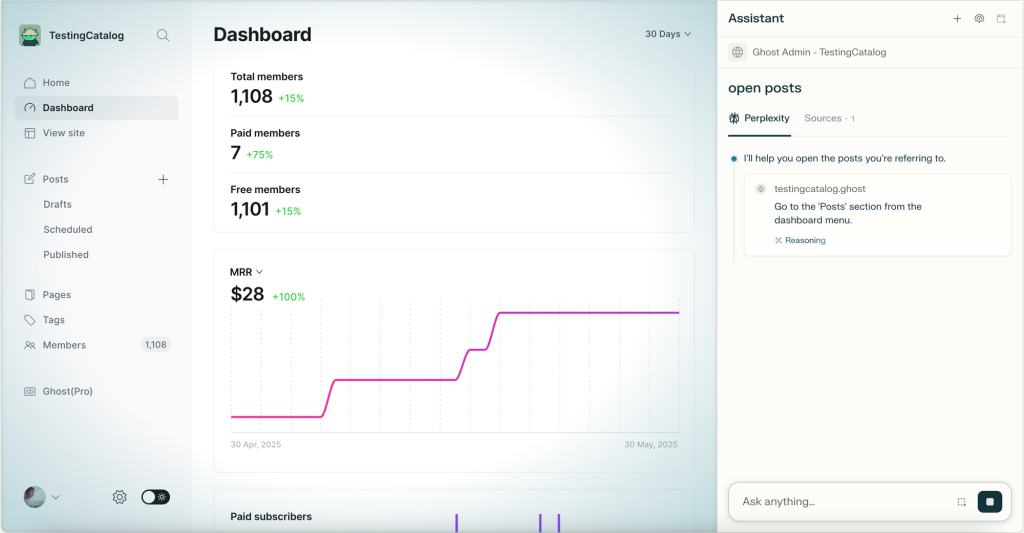This screenshot has height=533, width=1024.
Task: Click the Ghost Admin globe icon
Action: (x=738, y=52)
